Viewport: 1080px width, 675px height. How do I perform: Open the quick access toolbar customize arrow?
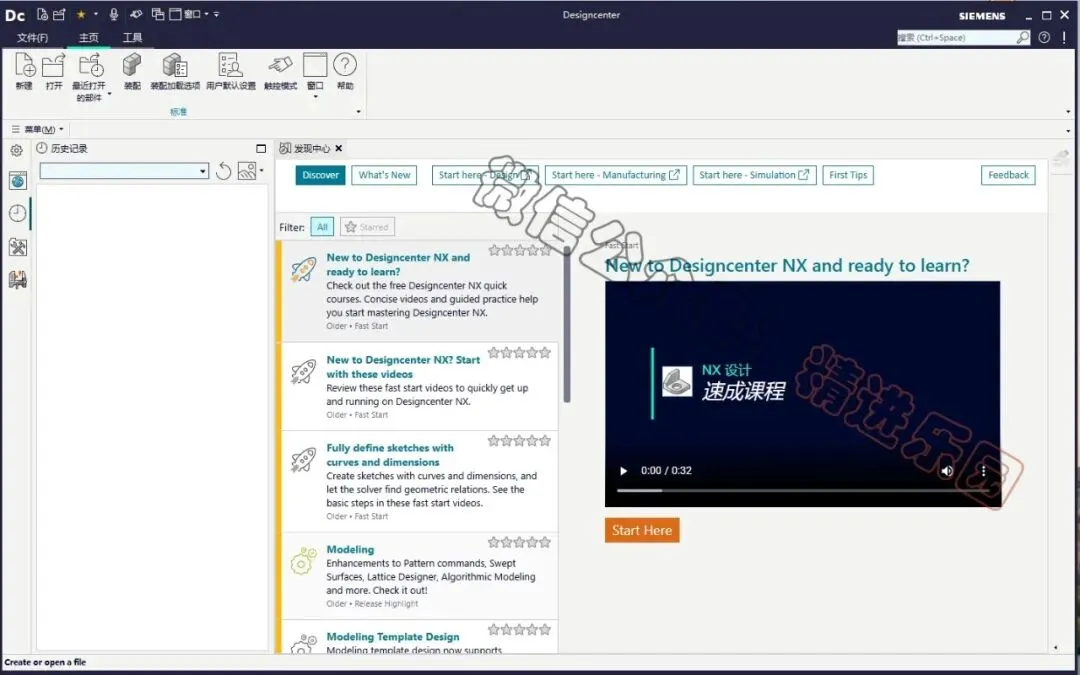[216, 14]
